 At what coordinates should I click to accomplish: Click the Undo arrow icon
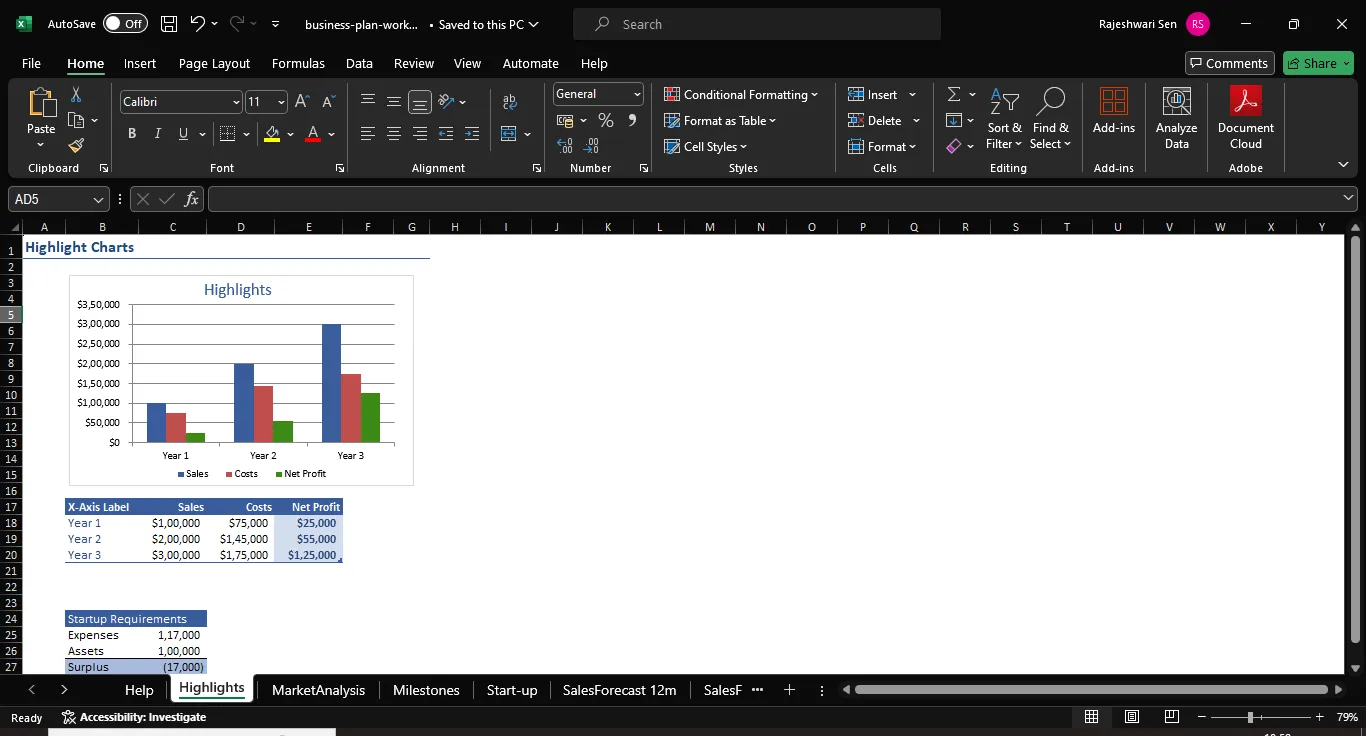[x=198, y=24]
